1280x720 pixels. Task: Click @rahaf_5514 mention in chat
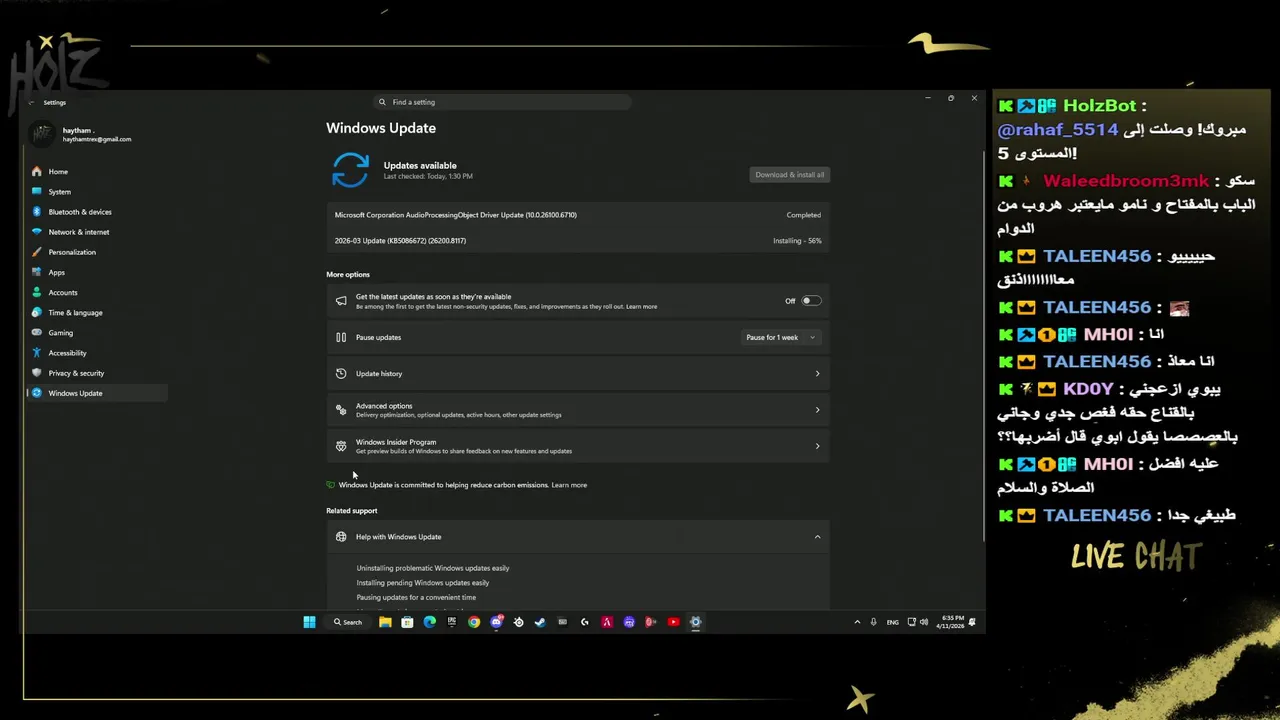pos(1057,130)
